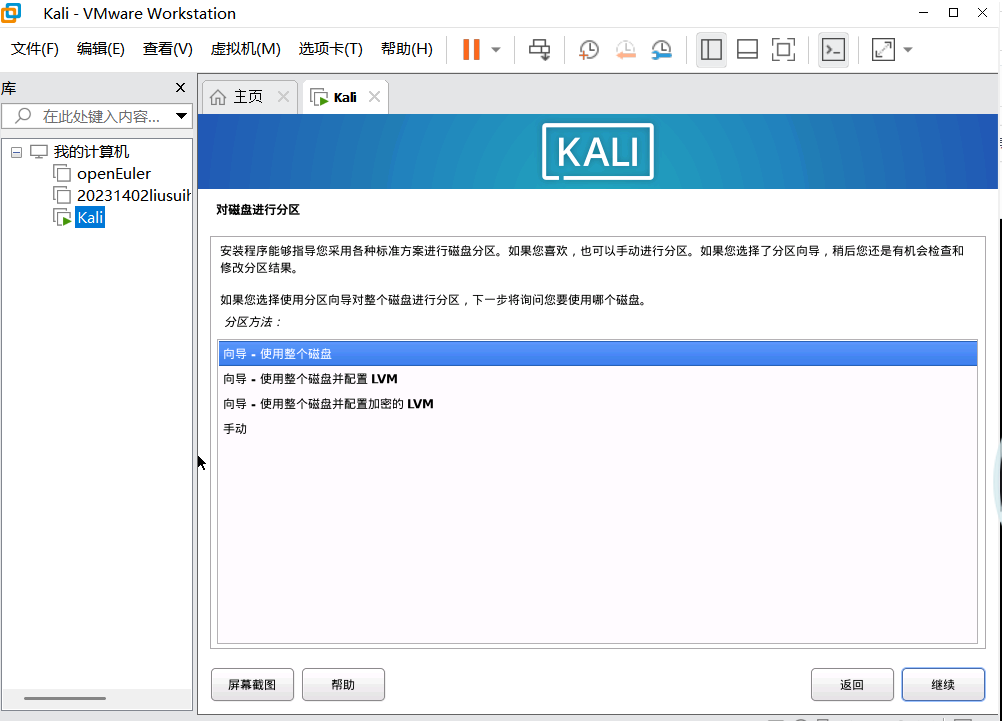Switch to the Kali tab
This screenshot has width=1002, height=721.
pos(345,97)
